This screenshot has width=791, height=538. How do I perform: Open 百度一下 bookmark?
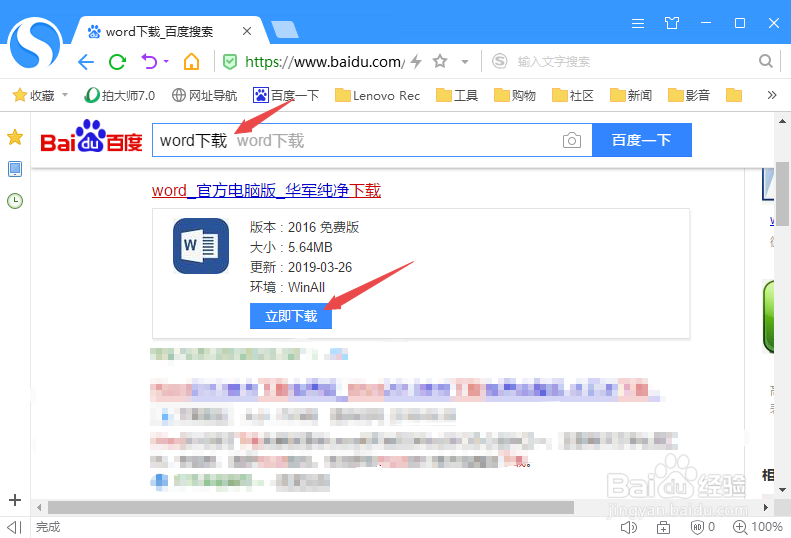click(286, 95)
